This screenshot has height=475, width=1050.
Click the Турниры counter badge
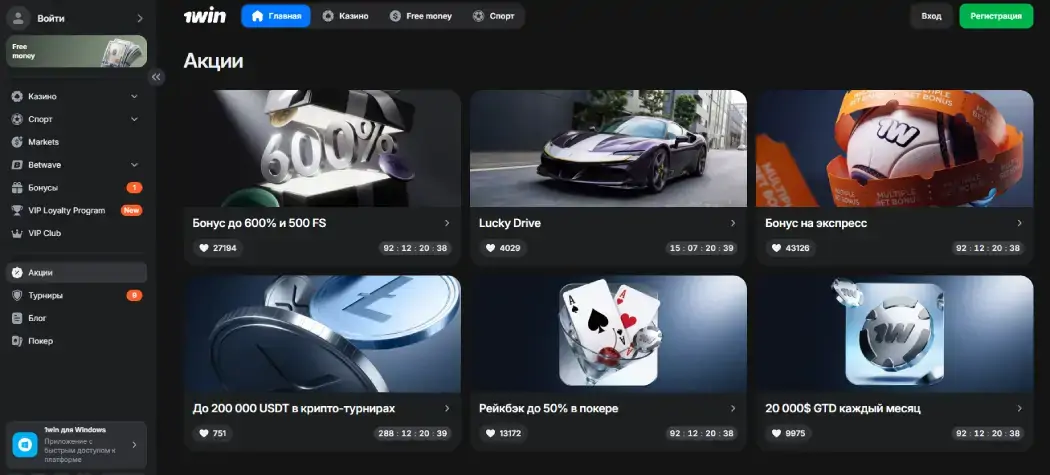134,295
